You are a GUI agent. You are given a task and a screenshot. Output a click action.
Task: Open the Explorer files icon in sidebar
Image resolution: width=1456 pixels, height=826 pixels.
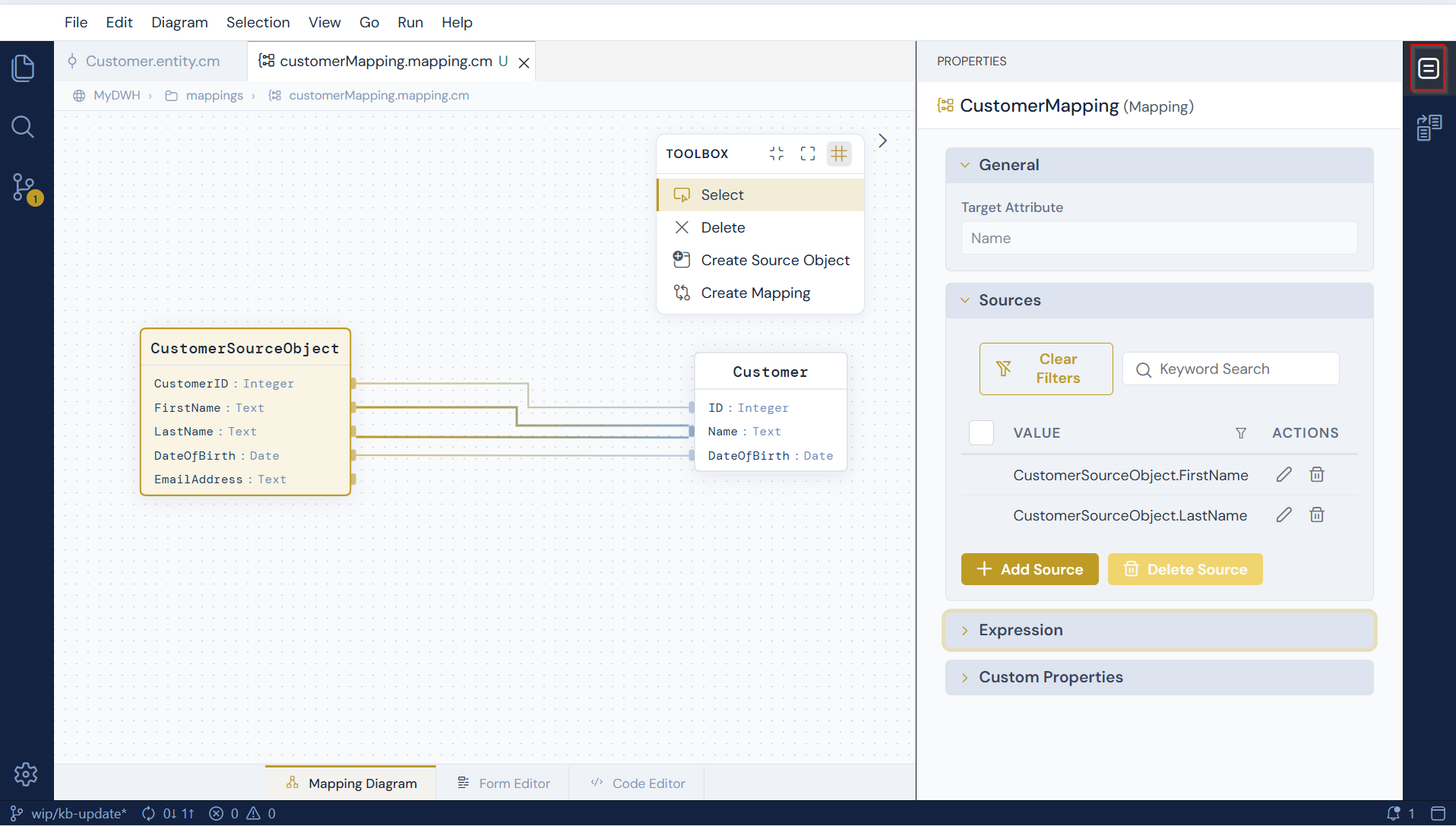click(x=24, y=68)
